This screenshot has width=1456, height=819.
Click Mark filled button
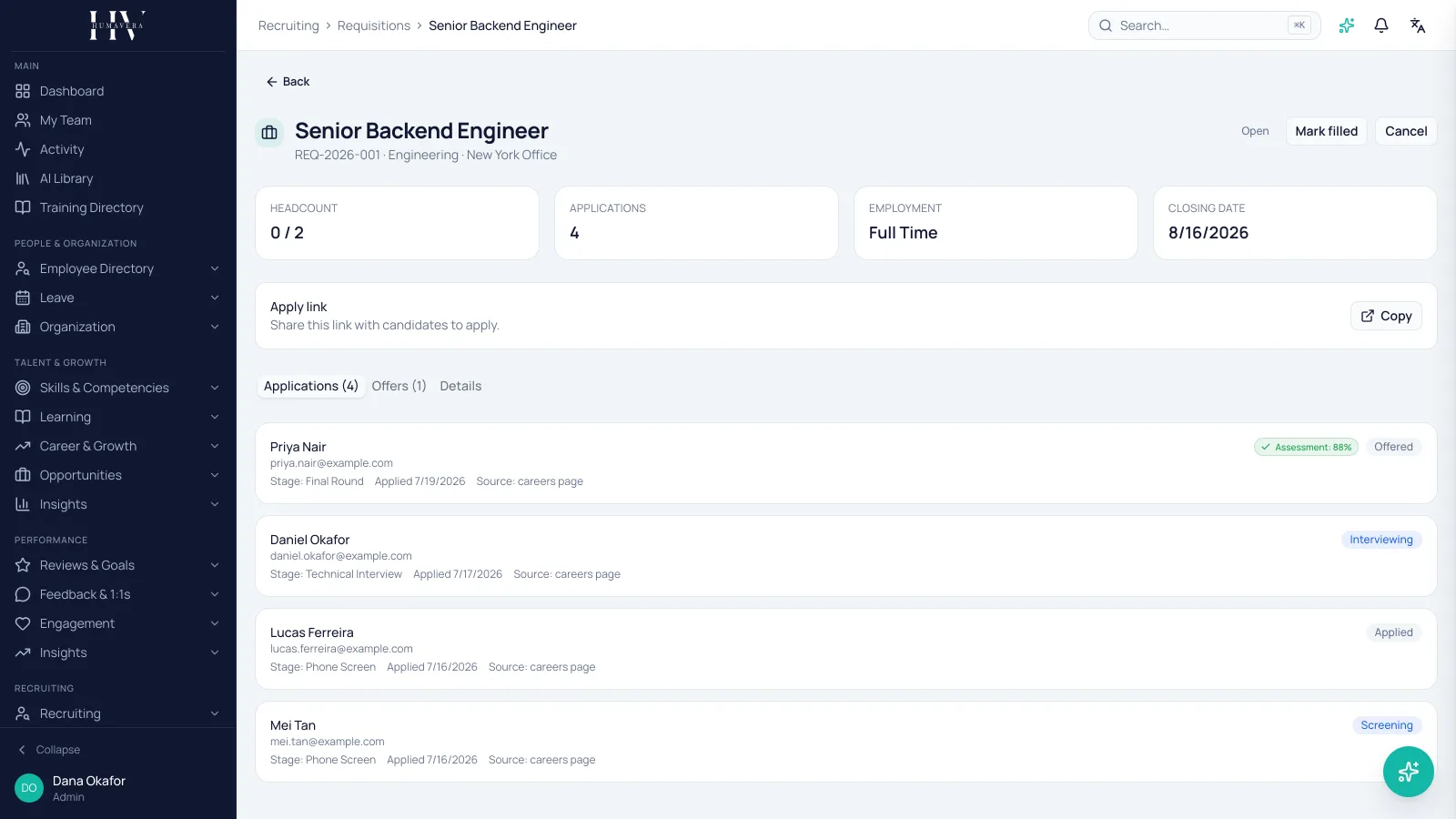(x=1326, y=131)
